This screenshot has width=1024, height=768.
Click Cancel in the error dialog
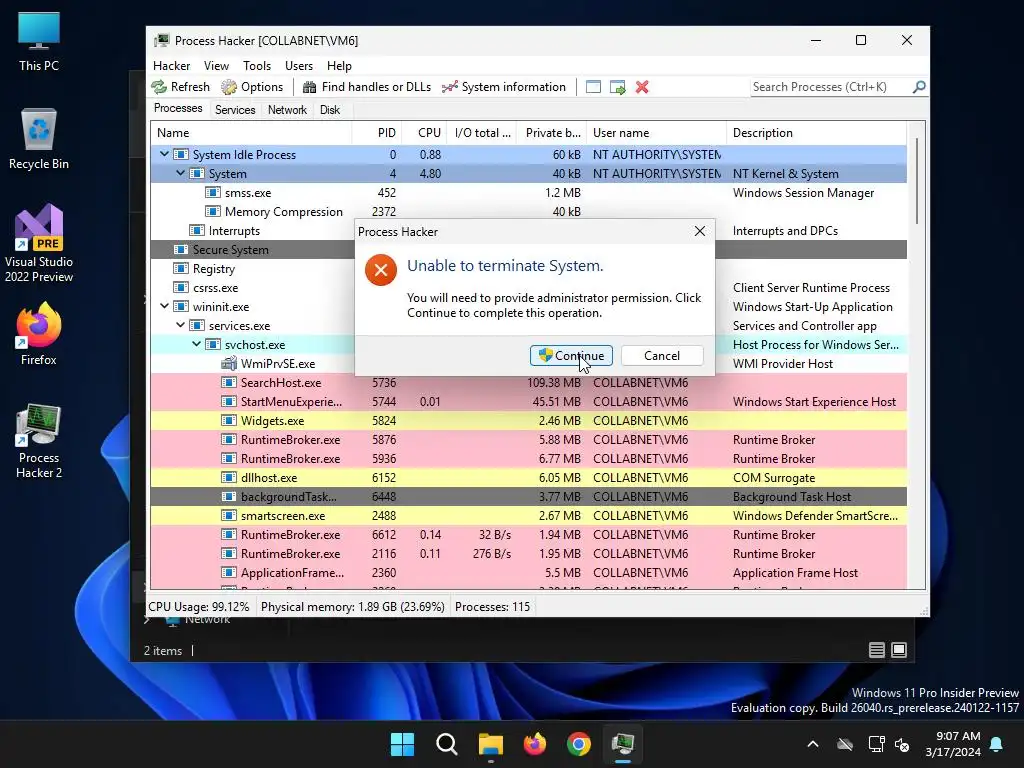click(662, 356)
